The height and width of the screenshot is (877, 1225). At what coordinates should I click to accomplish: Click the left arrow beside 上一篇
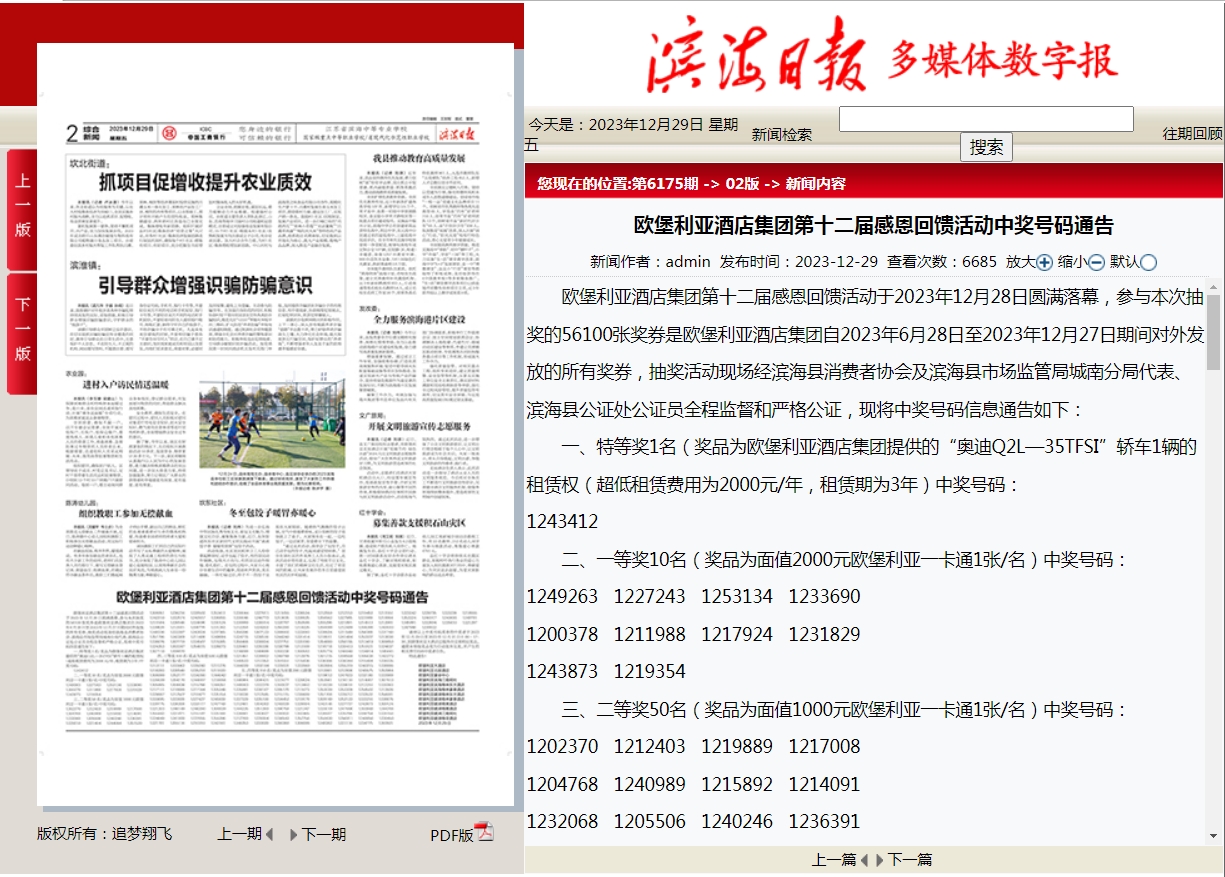coord(864,860)
